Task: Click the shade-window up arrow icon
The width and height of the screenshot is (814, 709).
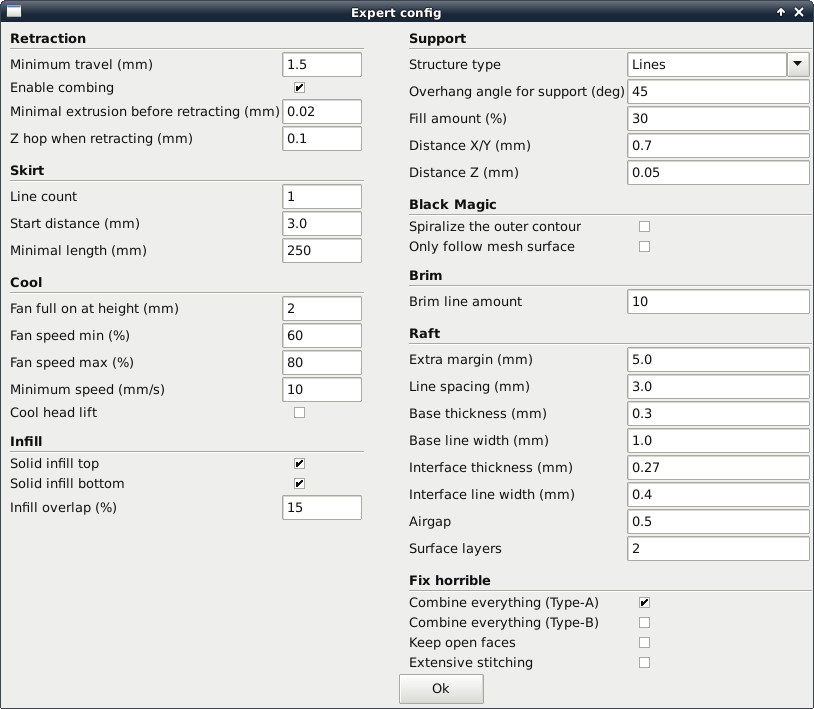Action: [781, 12]
